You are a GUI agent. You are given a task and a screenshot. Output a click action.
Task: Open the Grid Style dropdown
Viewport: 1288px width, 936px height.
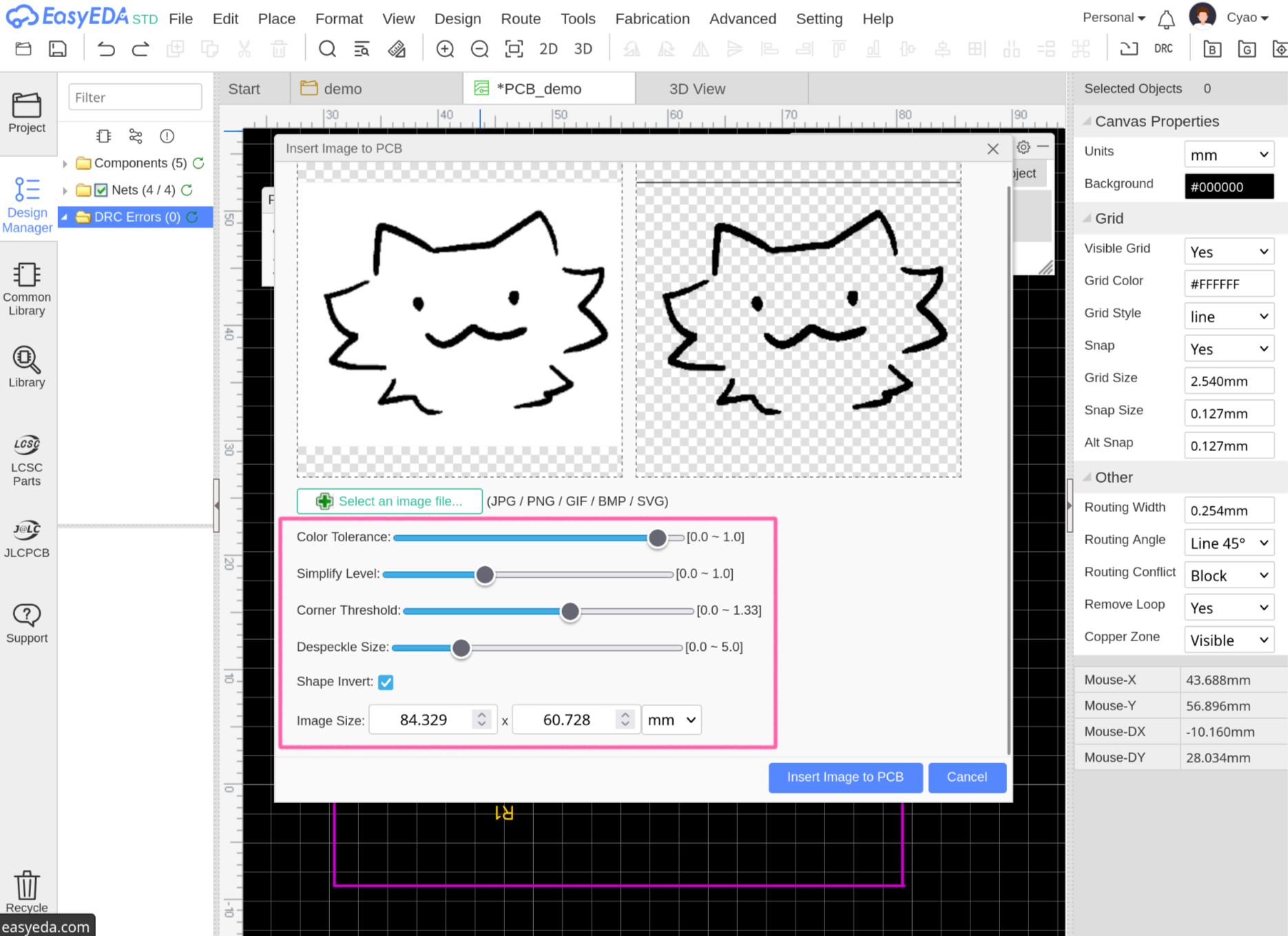[1229, 316]
